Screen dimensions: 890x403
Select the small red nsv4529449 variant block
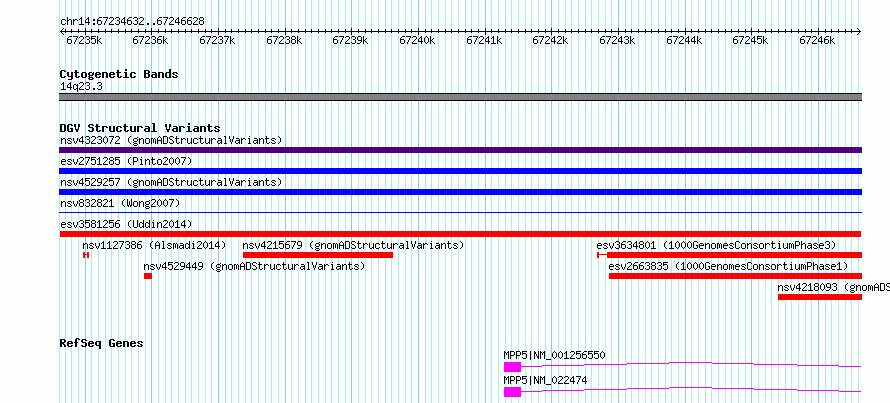[x=148, y=276]
